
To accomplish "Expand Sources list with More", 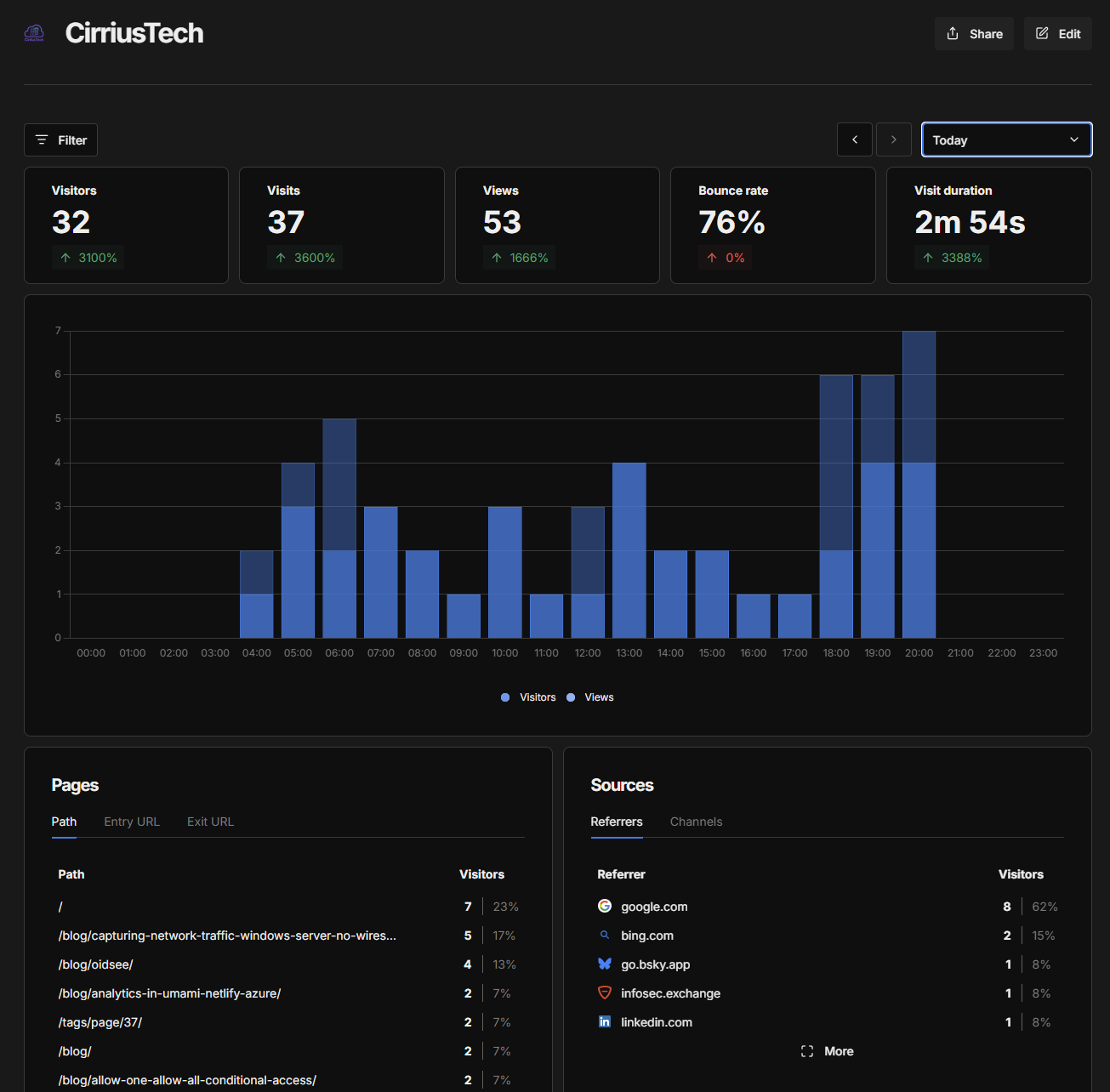I will [828, 1051].
